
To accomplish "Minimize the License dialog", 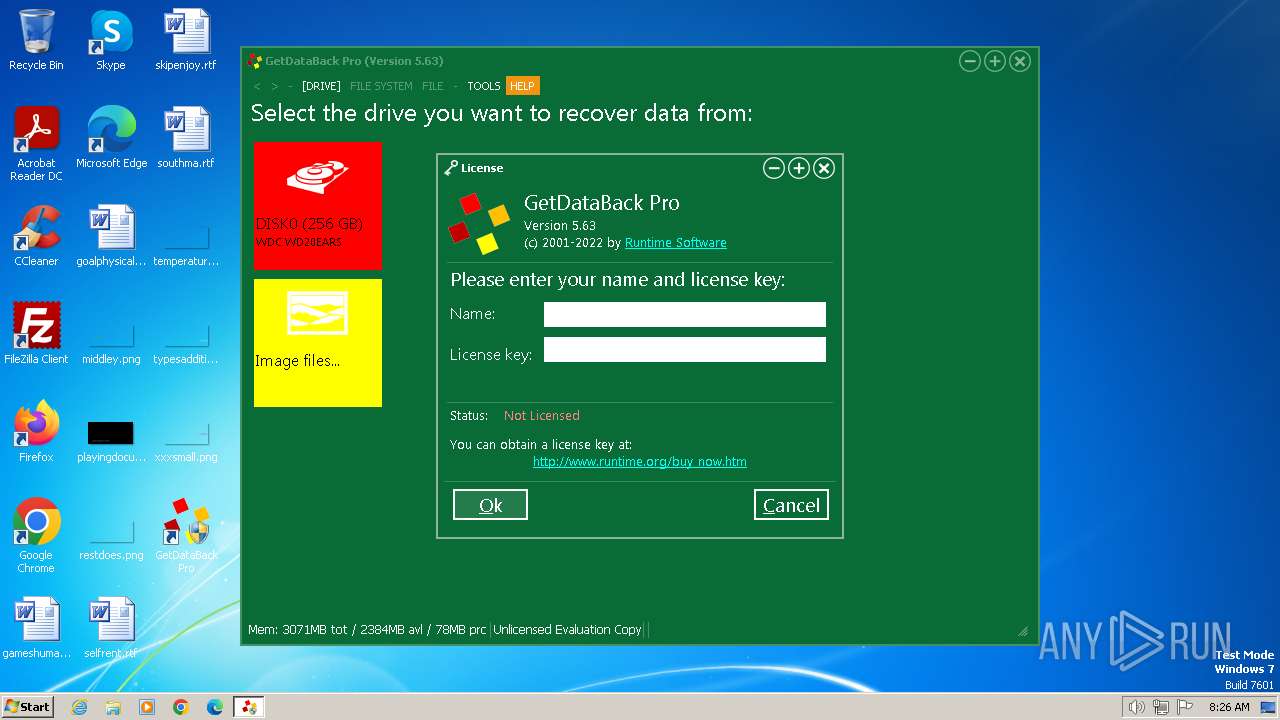I will [x=773, y=168].
